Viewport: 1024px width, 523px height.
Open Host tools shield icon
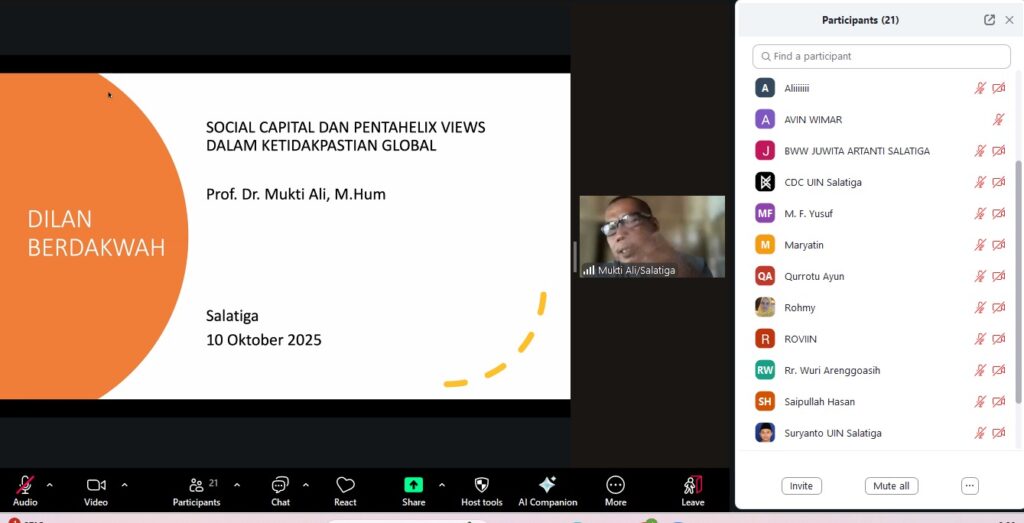pos(481,486)
